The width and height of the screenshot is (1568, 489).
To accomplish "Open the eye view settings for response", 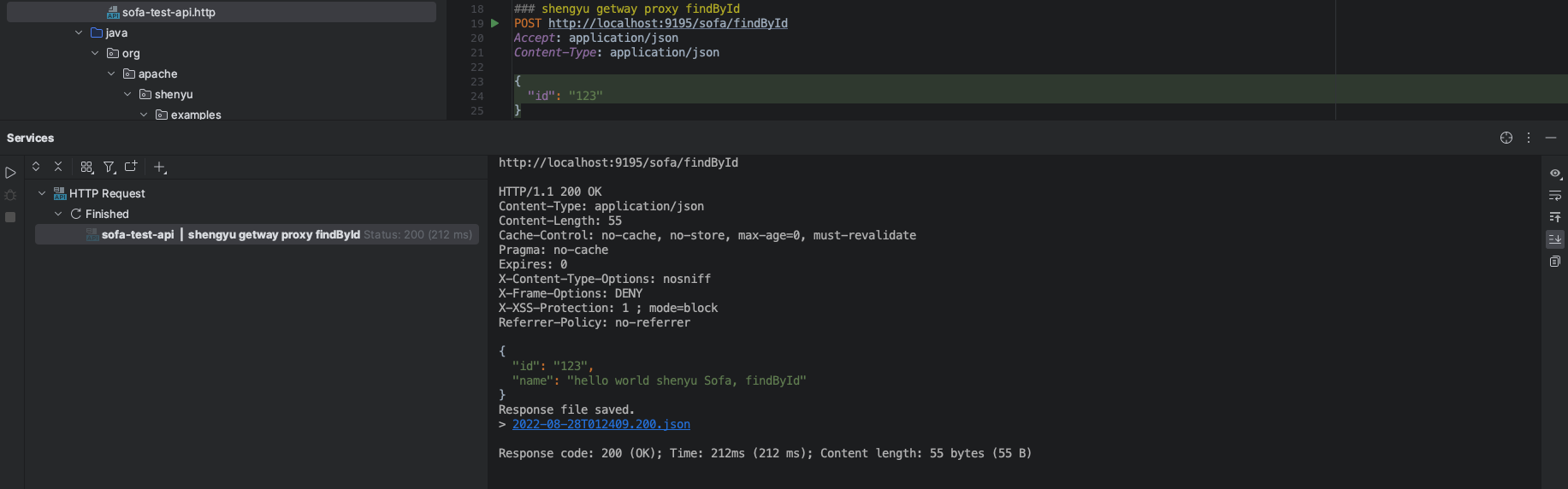I will [x=1555, y=174].
